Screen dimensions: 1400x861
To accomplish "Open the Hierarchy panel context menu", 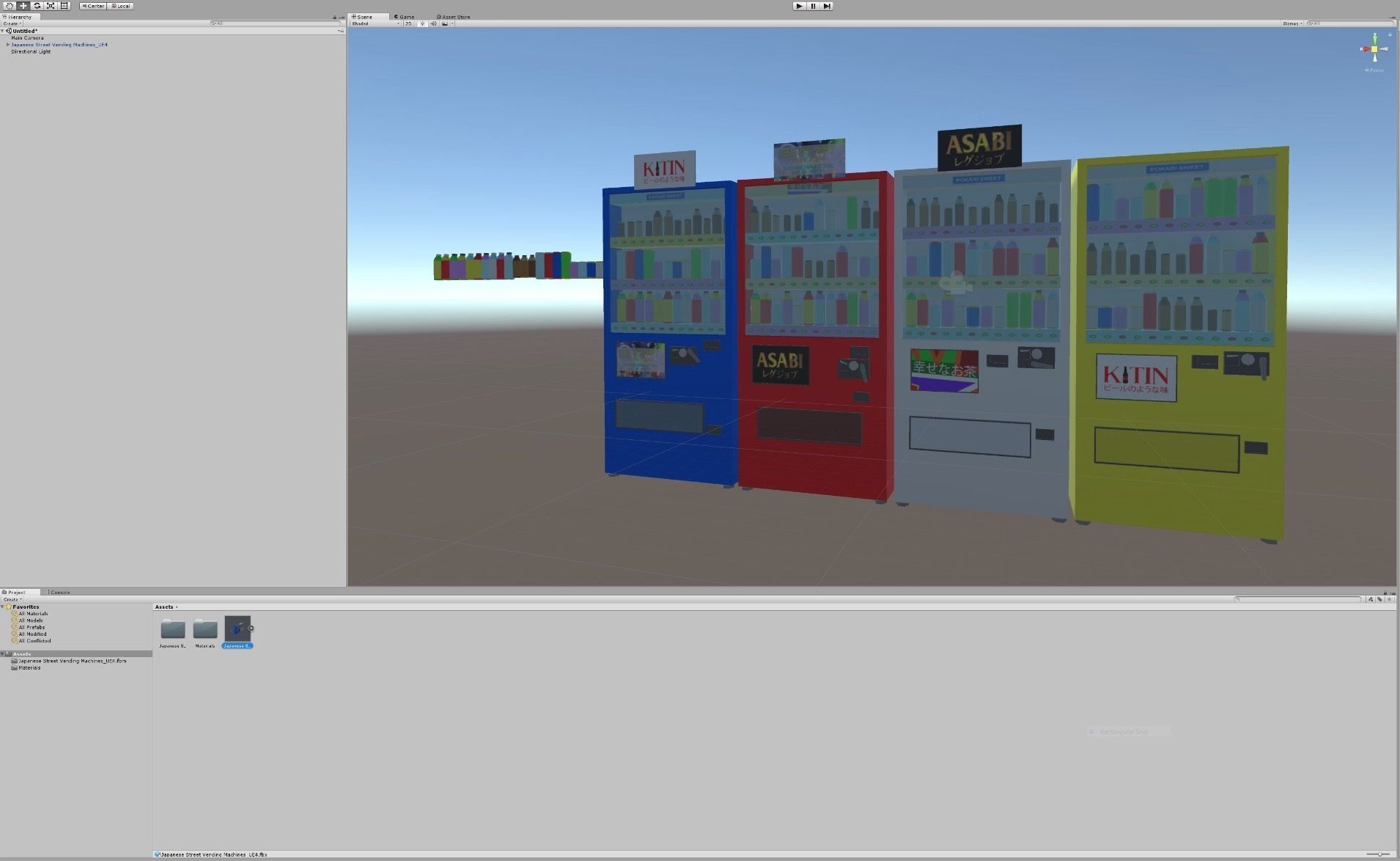I will 342,17.
